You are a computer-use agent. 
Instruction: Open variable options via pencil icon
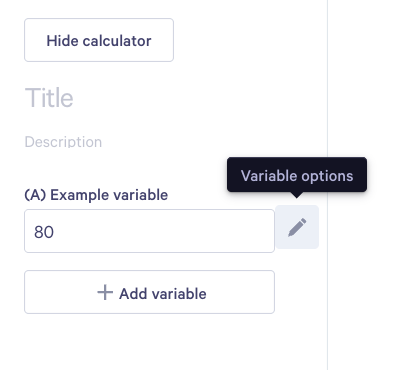pos(297,227)
